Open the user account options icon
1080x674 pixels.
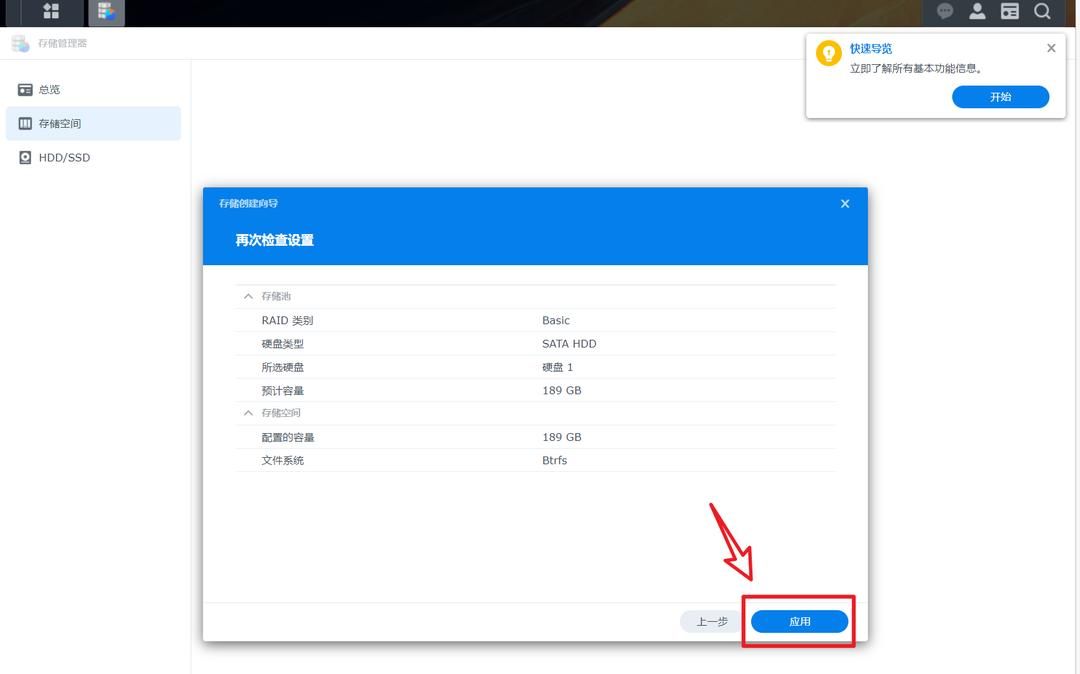pyautogui.click(x=977, y=12)
